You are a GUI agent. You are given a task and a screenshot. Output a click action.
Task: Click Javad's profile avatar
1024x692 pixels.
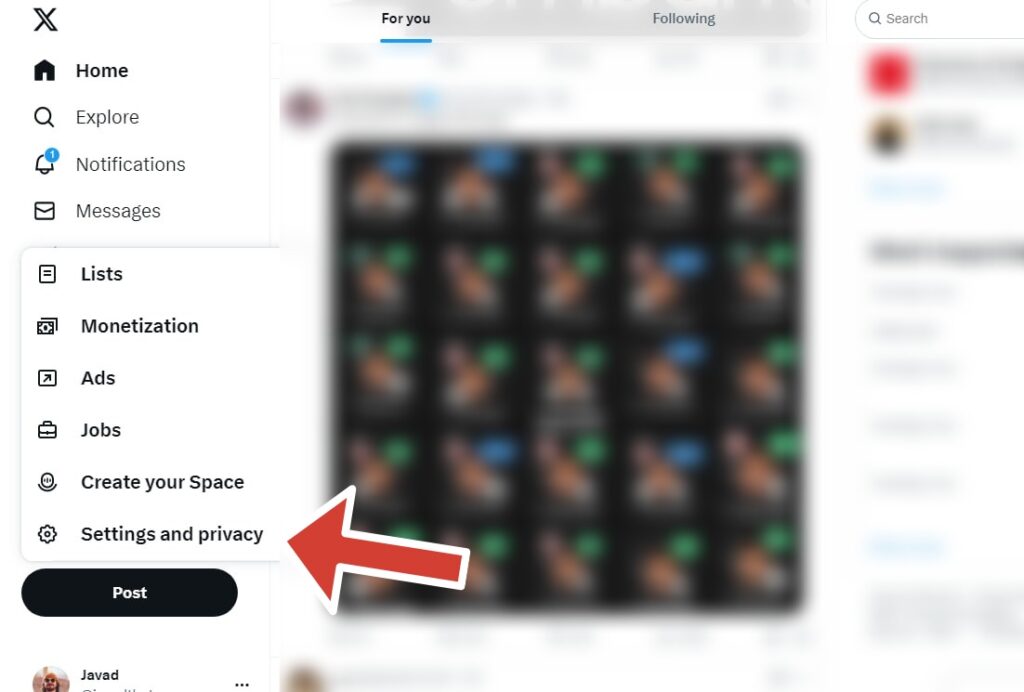(51, 680)
